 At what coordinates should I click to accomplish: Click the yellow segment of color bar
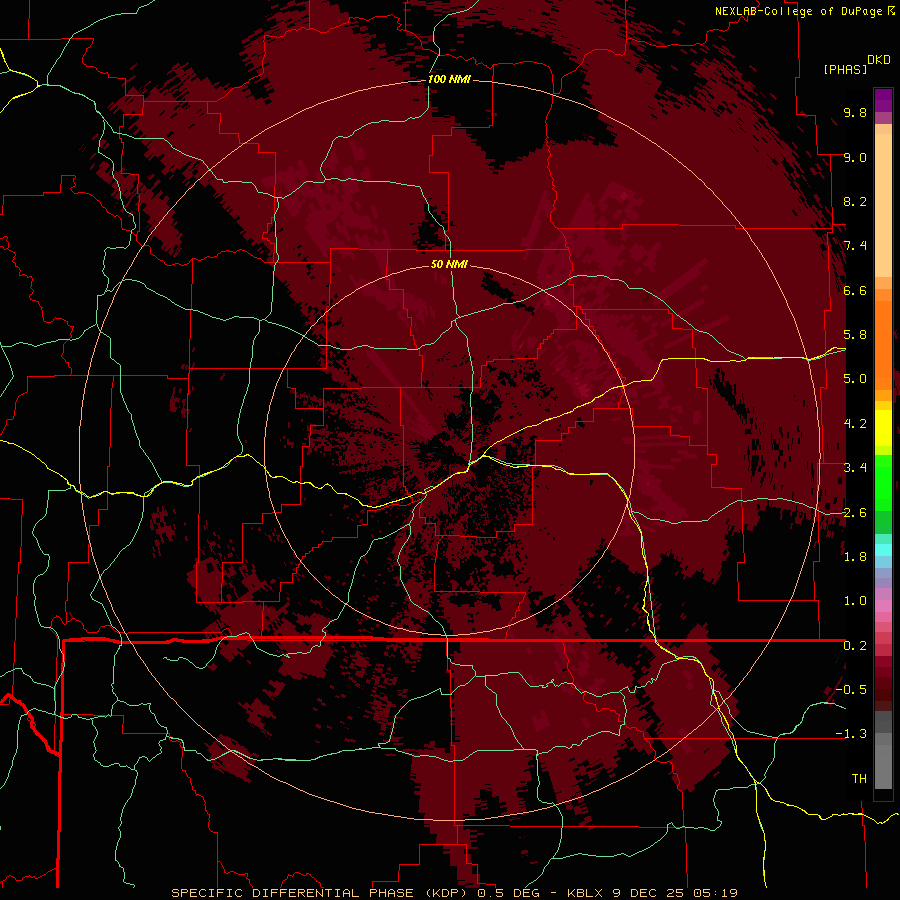pyautogui.click(x=883, y=428)
